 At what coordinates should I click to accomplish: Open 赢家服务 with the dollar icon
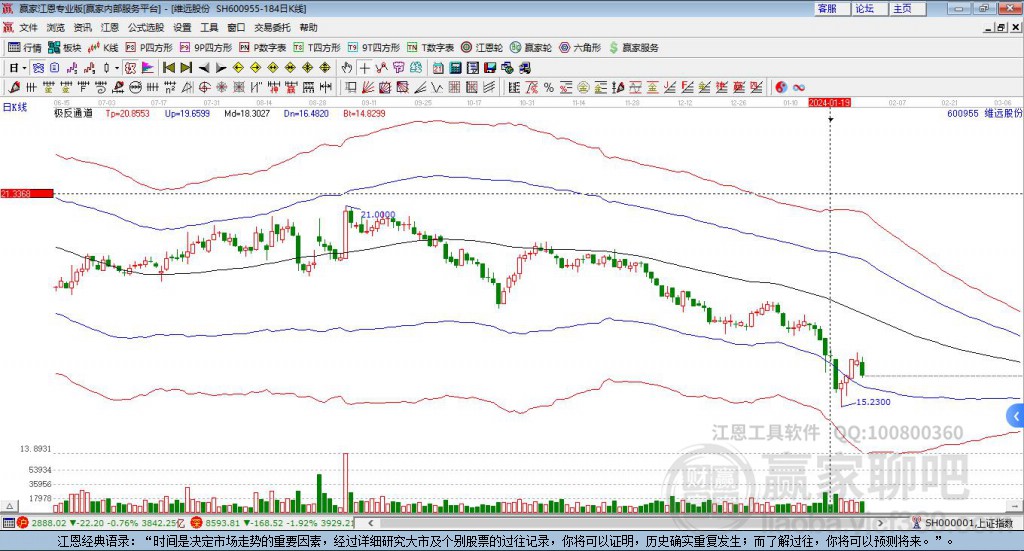pos(634,48)
